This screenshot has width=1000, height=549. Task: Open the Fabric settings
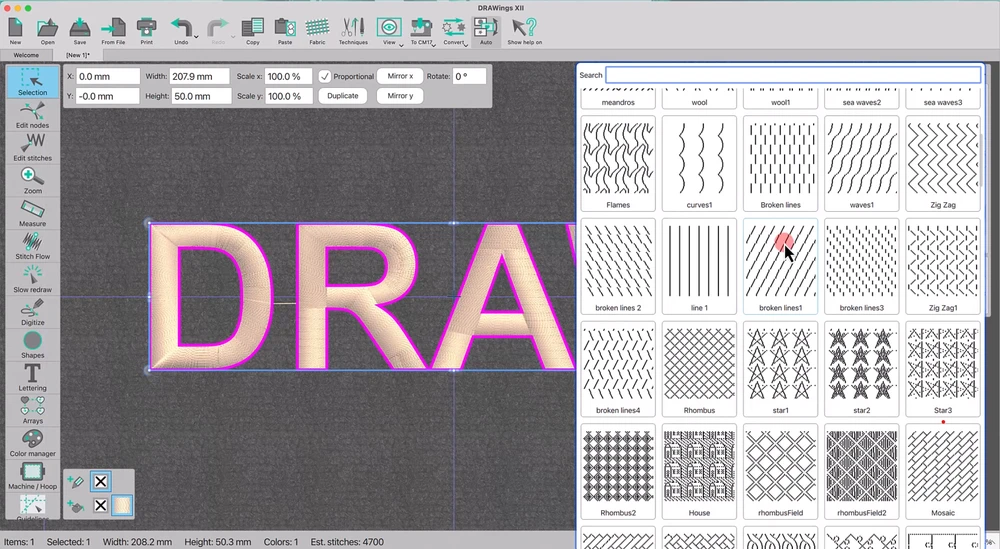coord(317,29)
